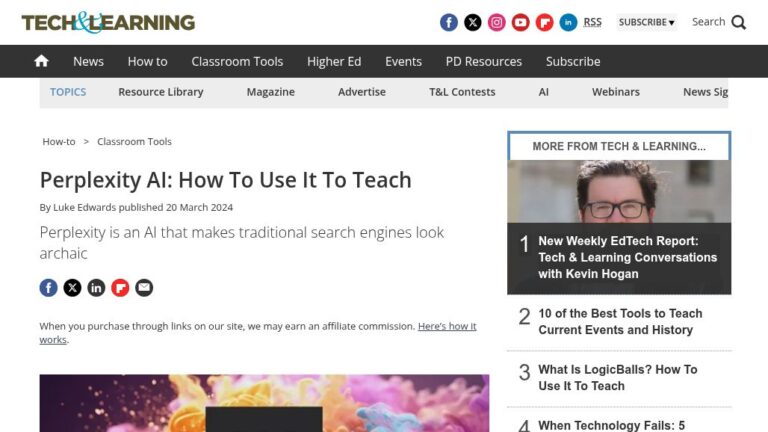Select the Webinars topic

point(615,92)
